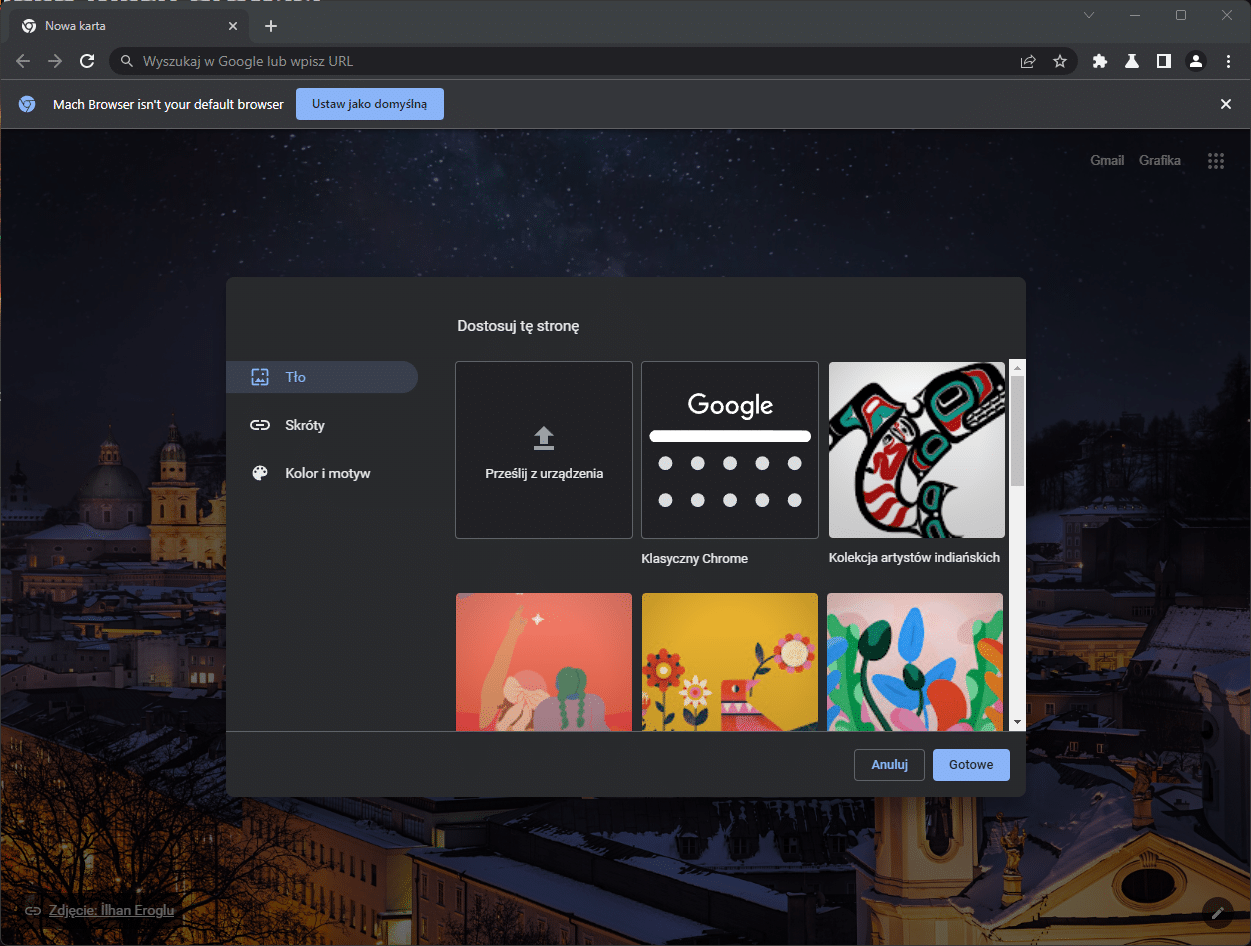The width and height of the screenshot is (1251, 946).
Task: Bookmark the page with the star icon
Action: [1059, 61]
